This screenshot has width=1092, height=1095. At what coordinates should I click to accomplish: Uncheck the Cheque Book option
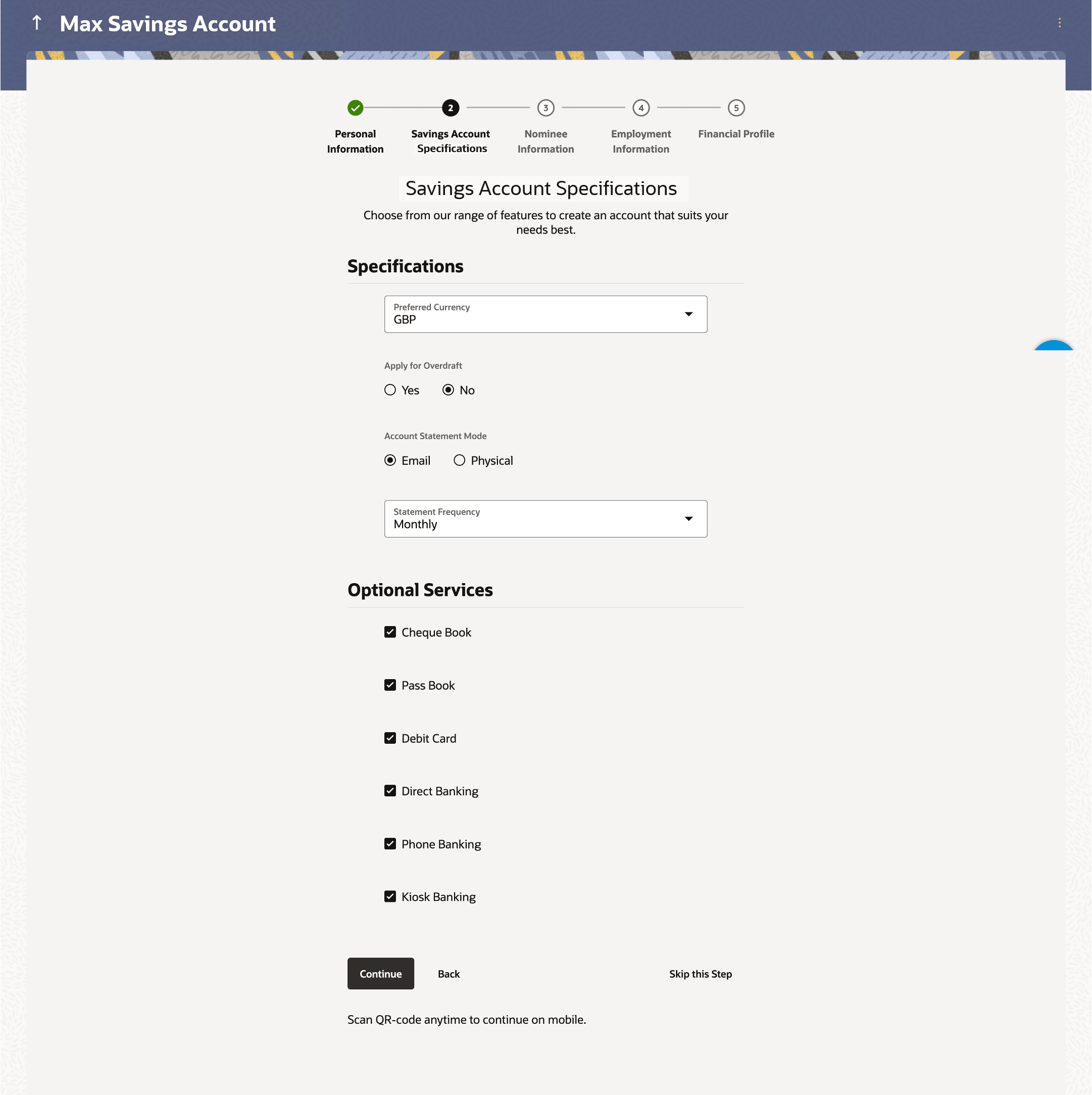pos(390,632)
